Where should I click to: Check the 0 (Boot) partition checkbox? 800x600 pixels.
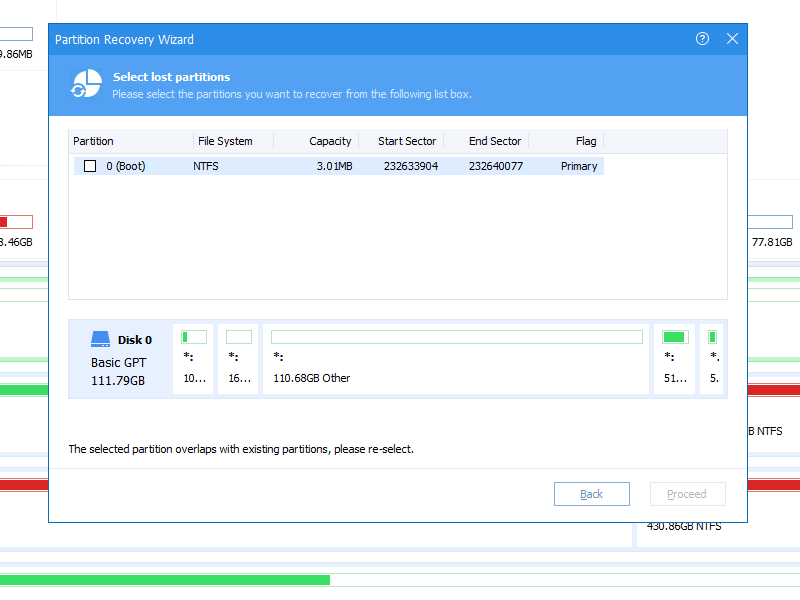tap(90, 166)
